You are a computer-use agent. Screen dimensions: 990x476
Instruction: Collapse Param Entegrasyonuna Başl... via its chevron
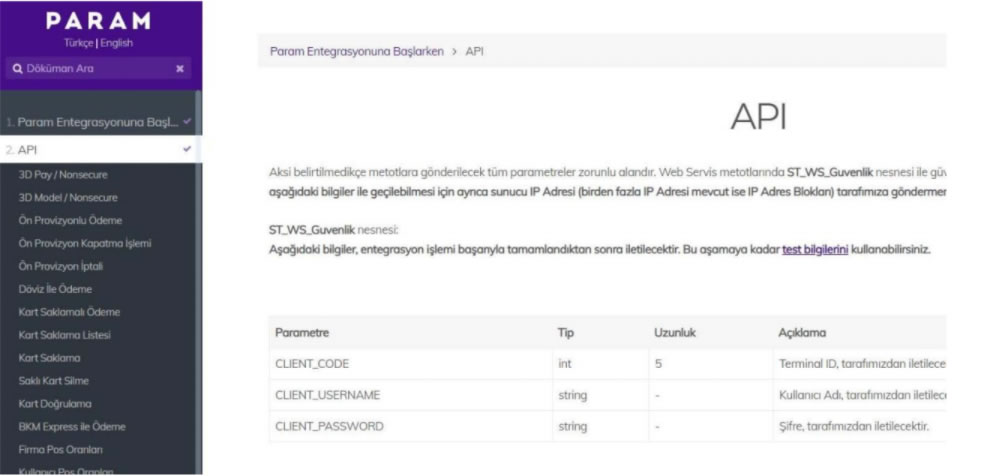click(186, 121)
